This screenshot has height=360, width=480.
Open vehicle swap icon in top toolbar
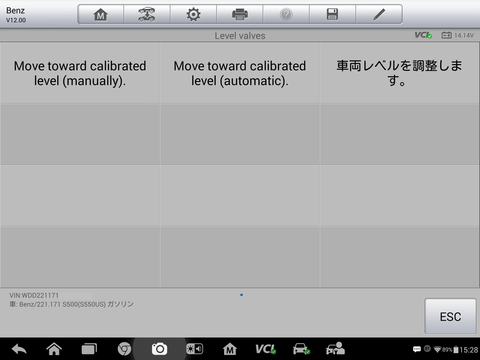[147, 14]
